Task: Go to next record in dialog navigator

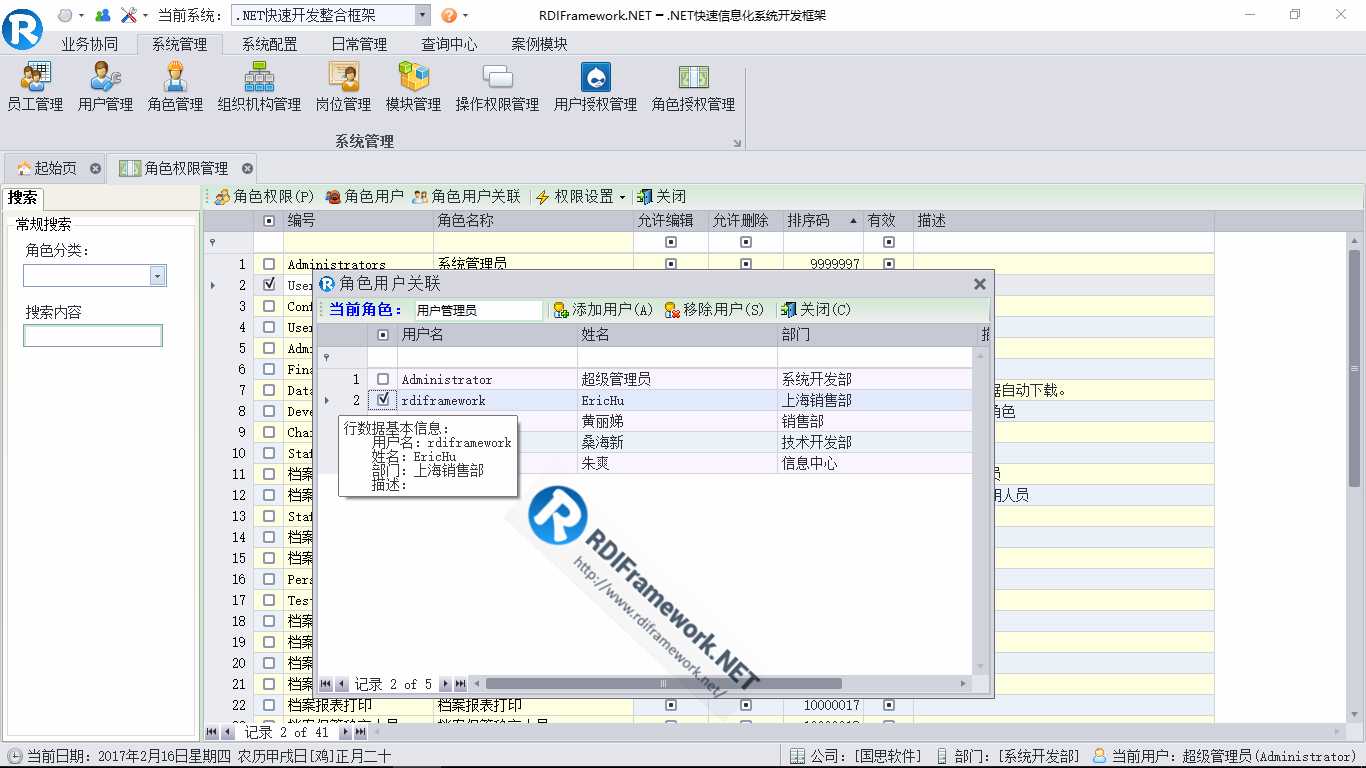Action: coord(445,684)
